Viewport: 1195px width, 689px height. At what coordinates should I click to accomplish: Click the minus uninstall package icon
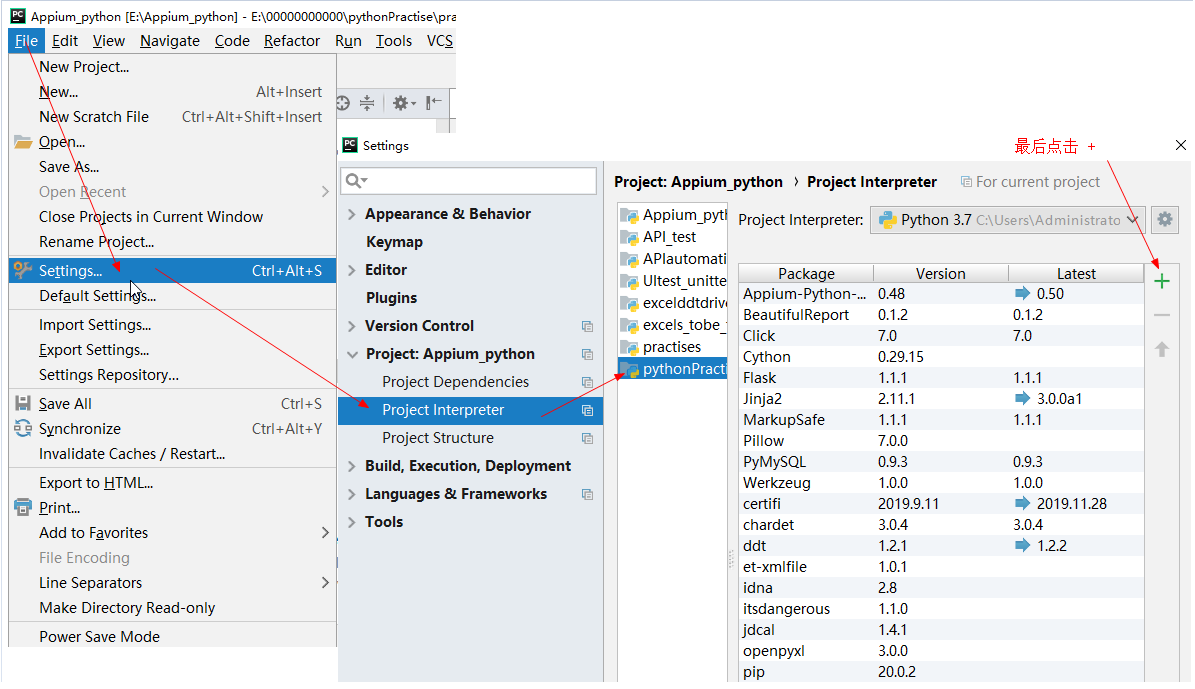coord(1161,315)
